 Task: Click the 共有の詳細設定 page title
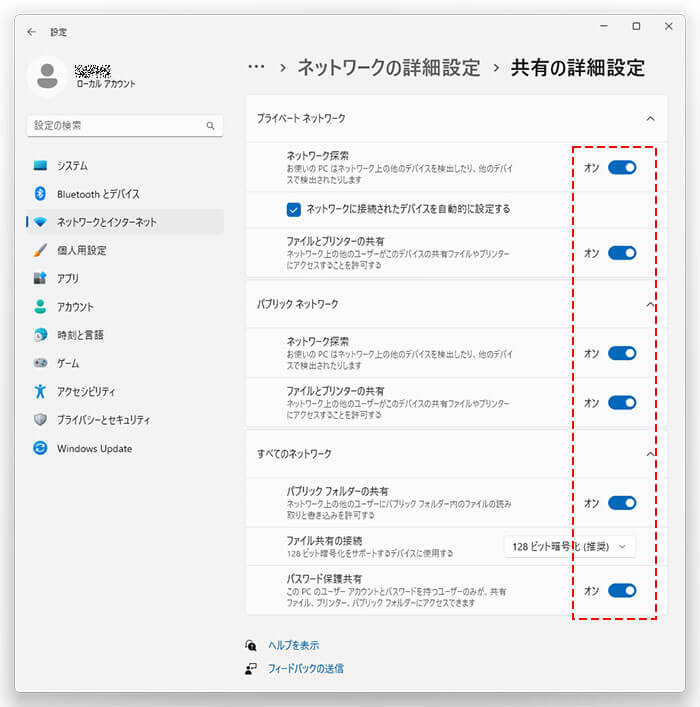(578, 68)
